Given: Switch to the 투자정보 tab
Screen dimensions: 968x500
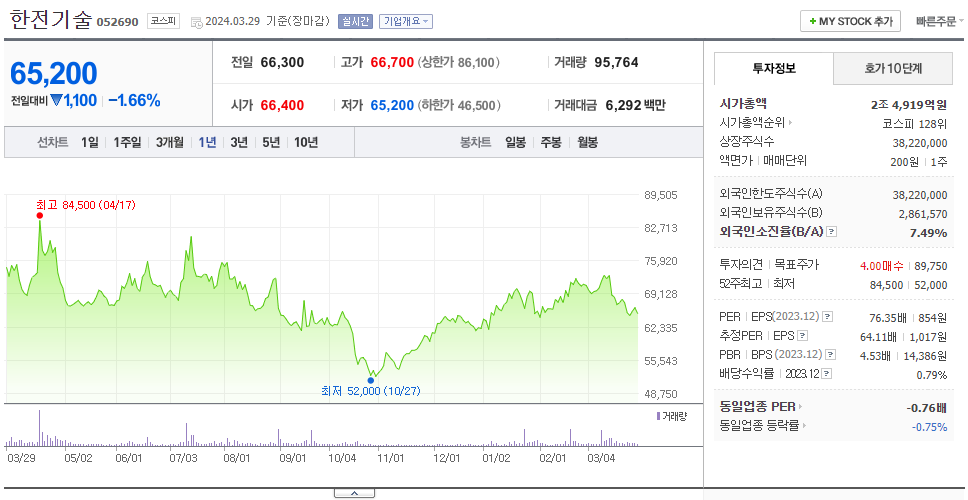Looking at the screenshot, I should point(774,69).
